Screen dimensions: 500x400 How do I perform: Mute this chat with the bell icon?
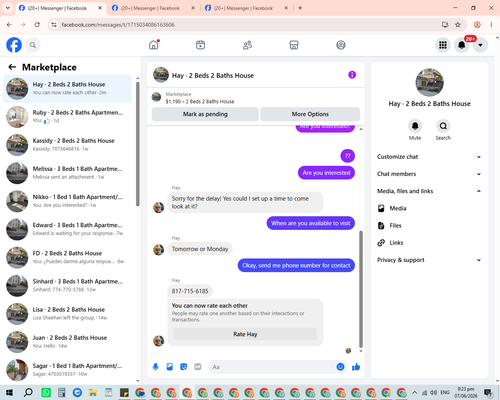pyautogui.click(x=415, y=126)
